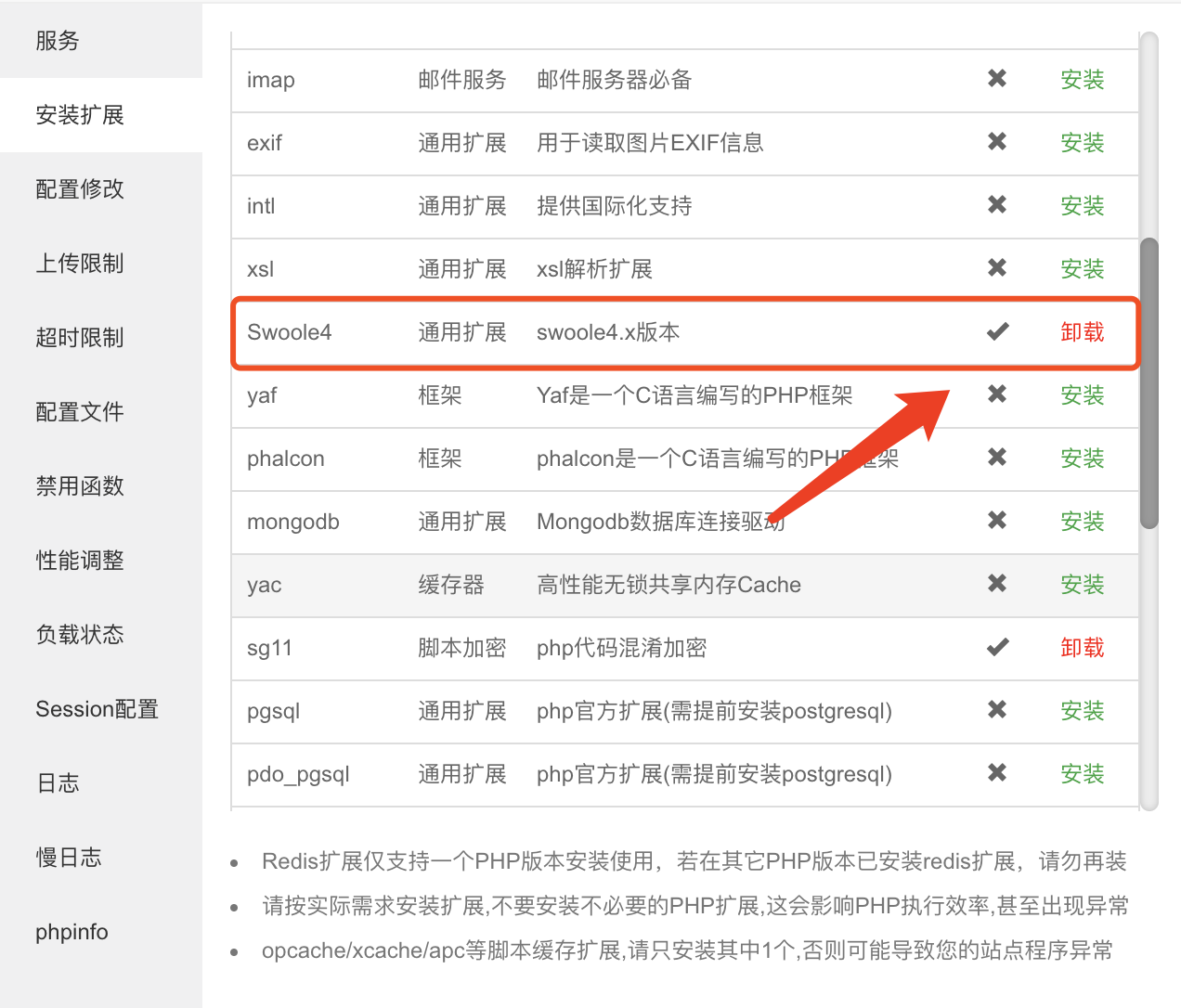Open the phpinfo page
1181x1008 pixels.
pos(71,932)
